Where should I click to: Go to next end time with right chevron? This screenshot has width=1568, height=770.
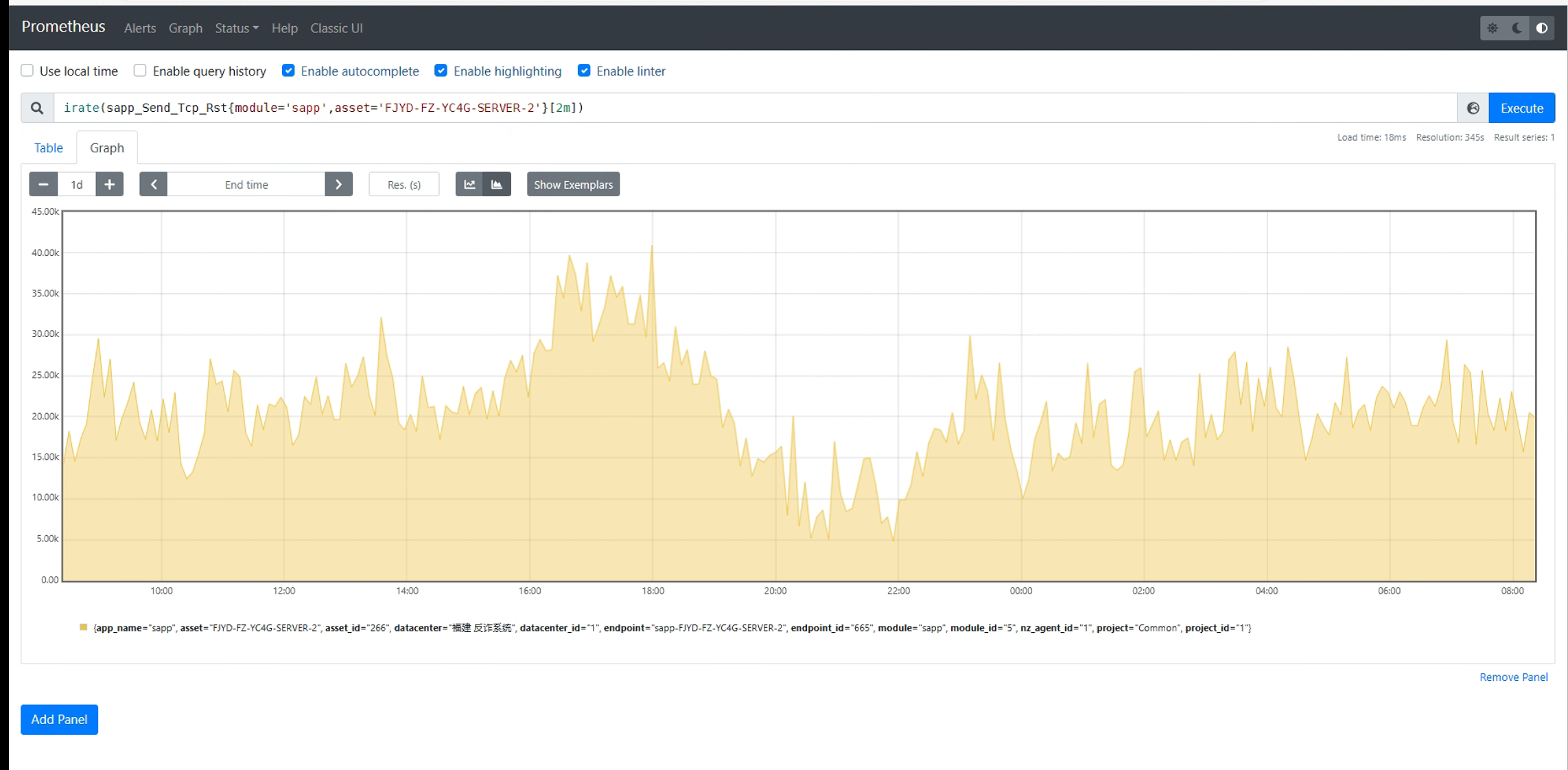point(338,184)
